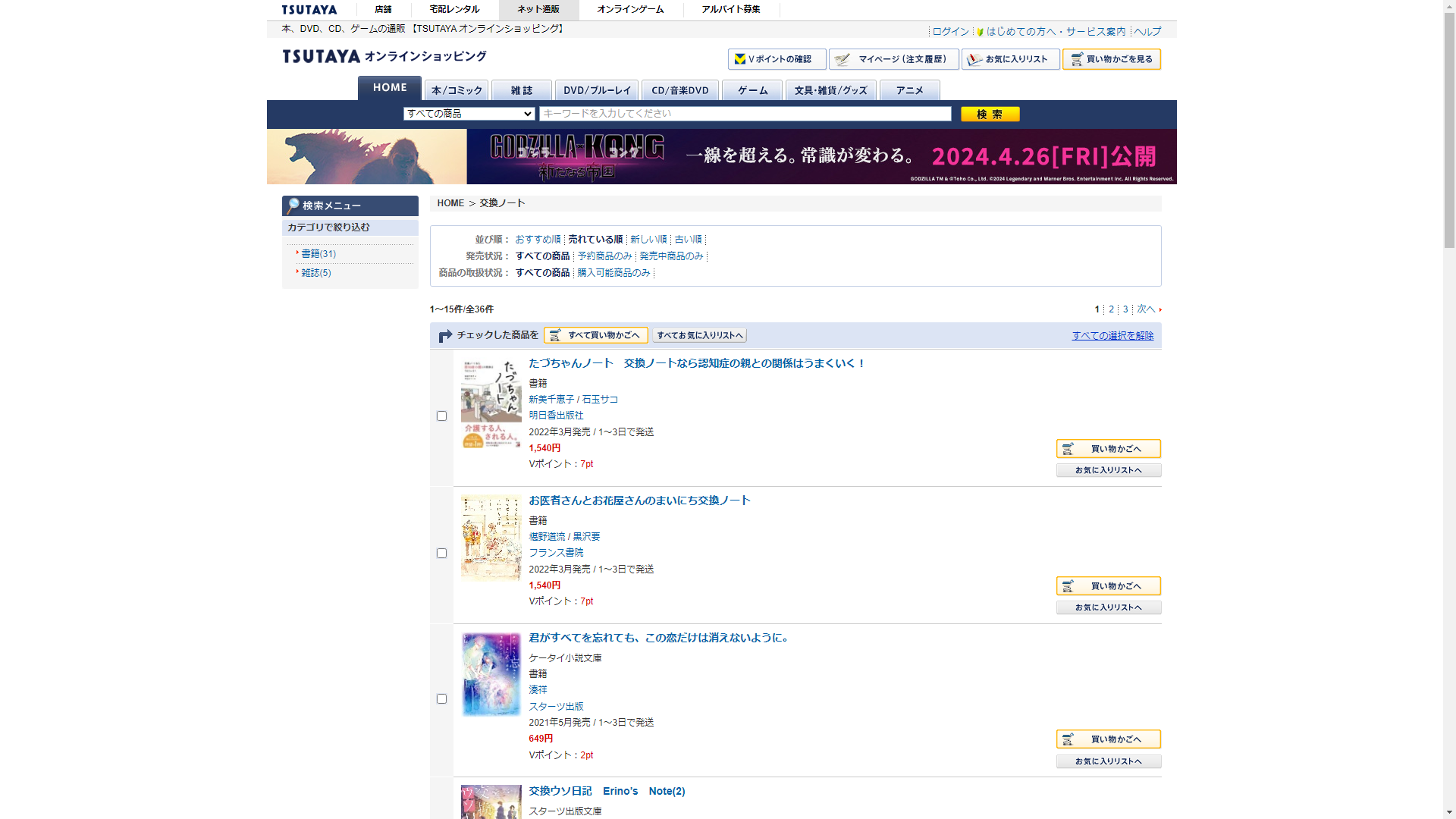Expand the 雑誌(5) category filter
The width and height of the screenshot is (1456, 819).
click(316, 273)
